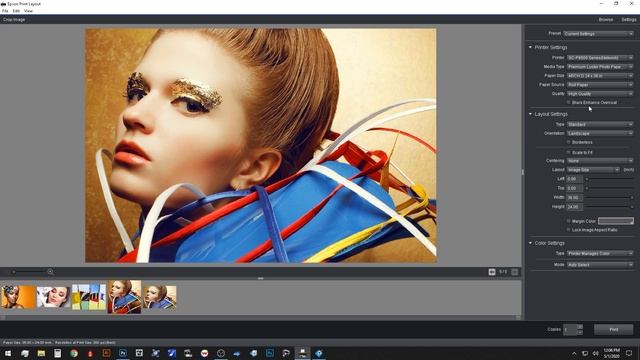The width and height of the screenshot is (640, 360).
Task: Open the File menu
Action: click(5, 11)
